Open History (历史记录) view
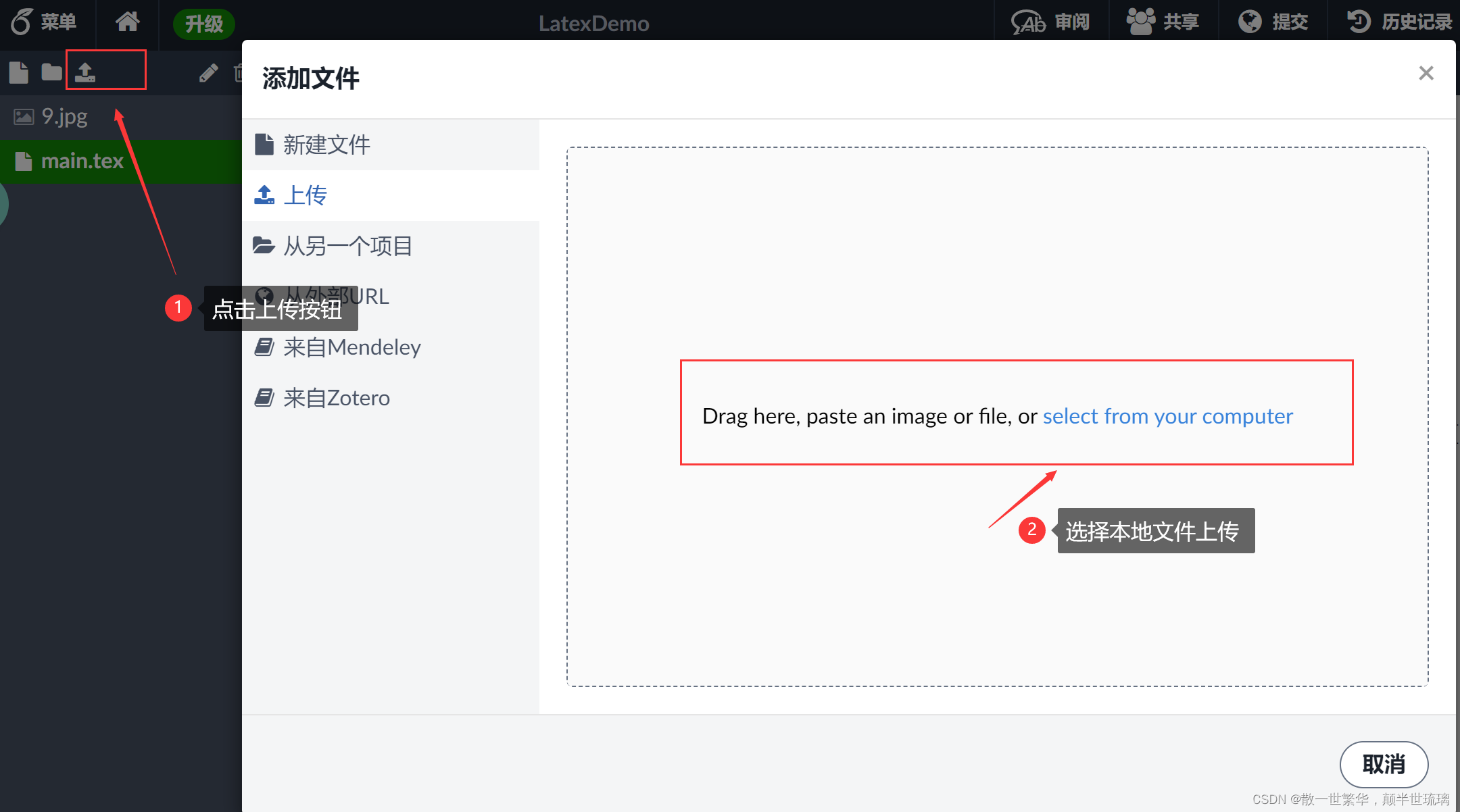This screenshot has width=1460, height=812. 1399,22
